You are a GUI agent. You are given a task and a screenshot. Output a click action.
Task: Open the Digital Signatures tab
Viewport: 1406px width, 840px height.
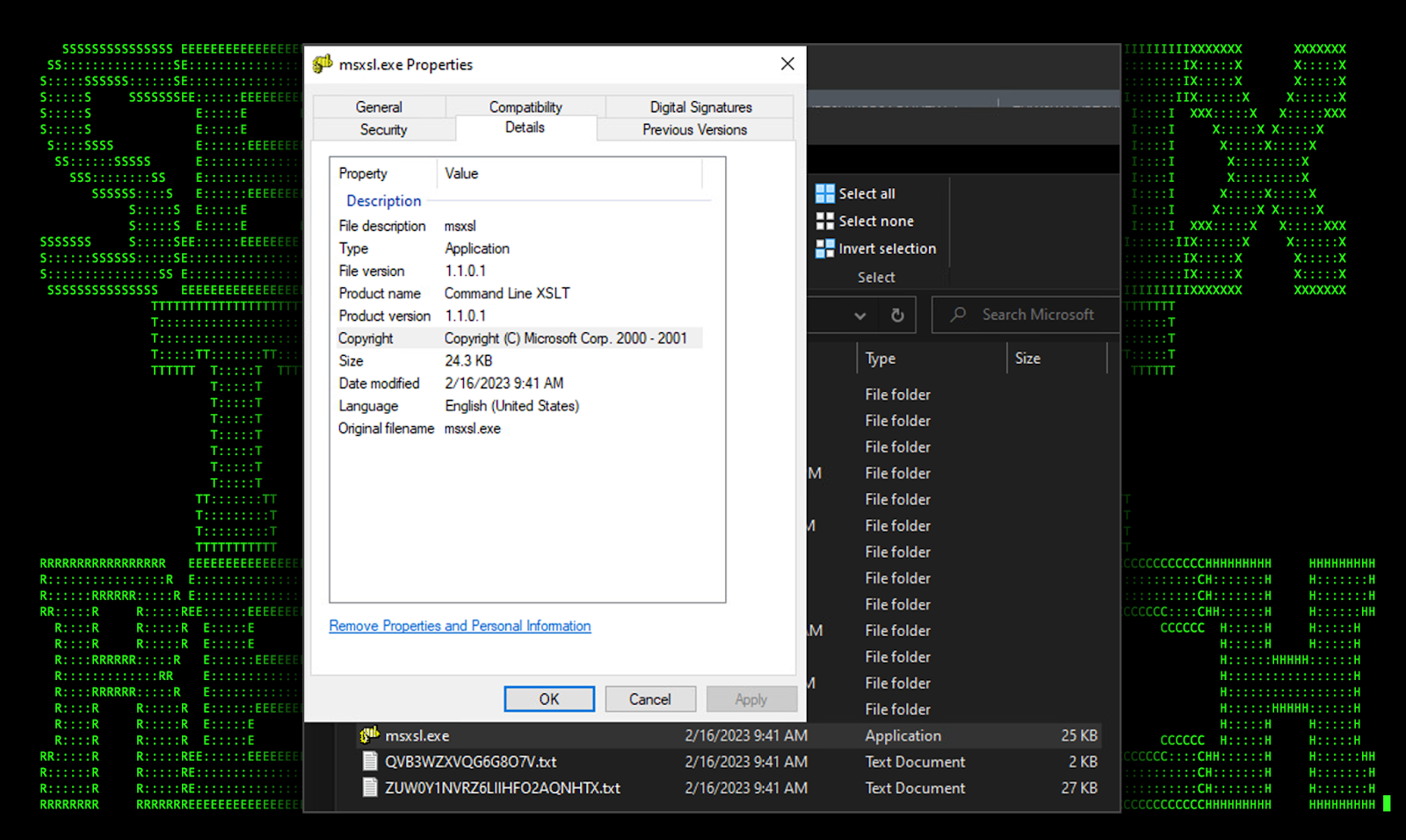point(700,107)
